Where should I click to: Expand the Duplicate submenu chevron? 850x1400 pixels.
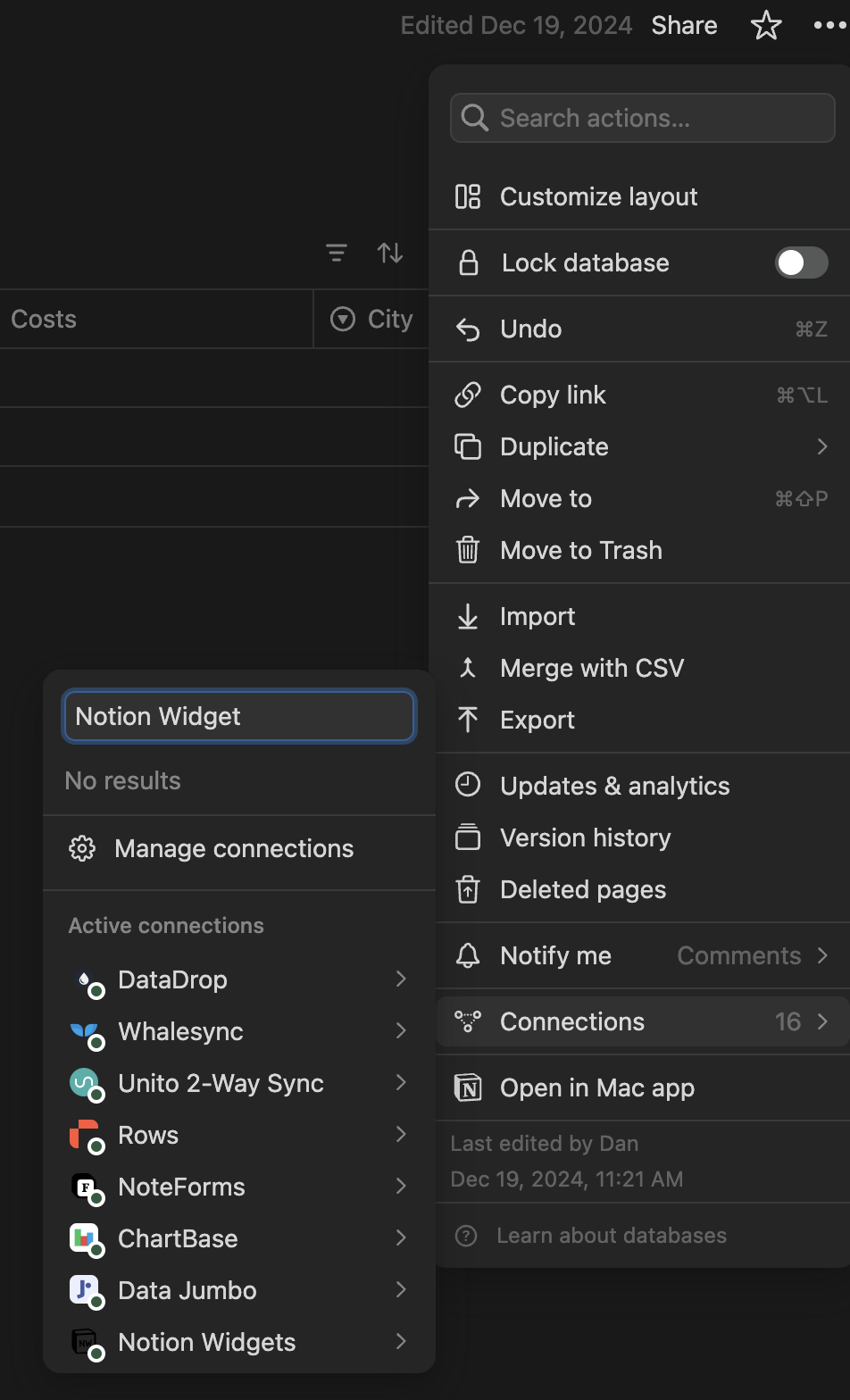pos(822,446)
